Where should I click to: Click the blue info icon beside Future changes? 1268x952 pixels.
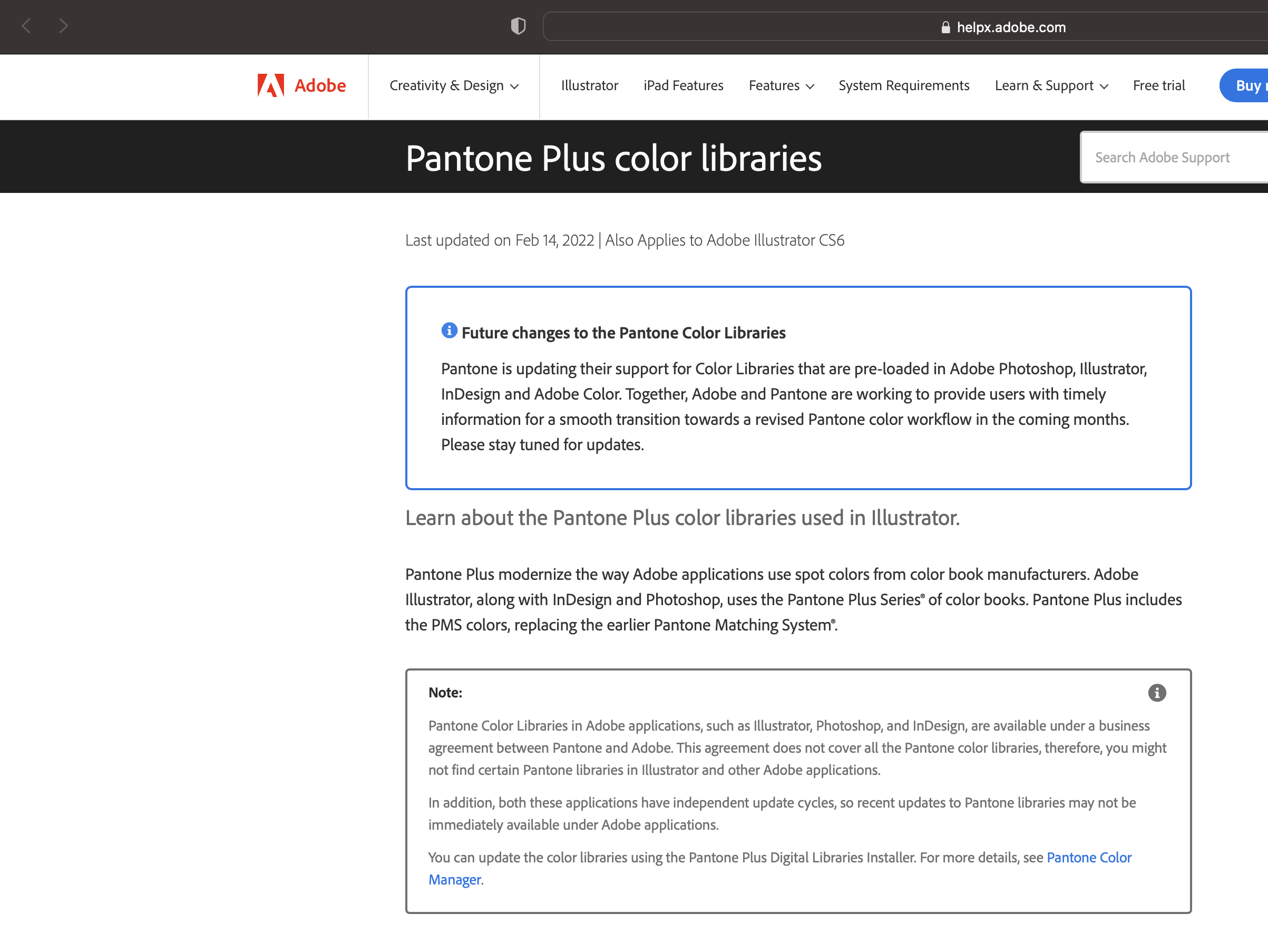[x=449, y=331]
